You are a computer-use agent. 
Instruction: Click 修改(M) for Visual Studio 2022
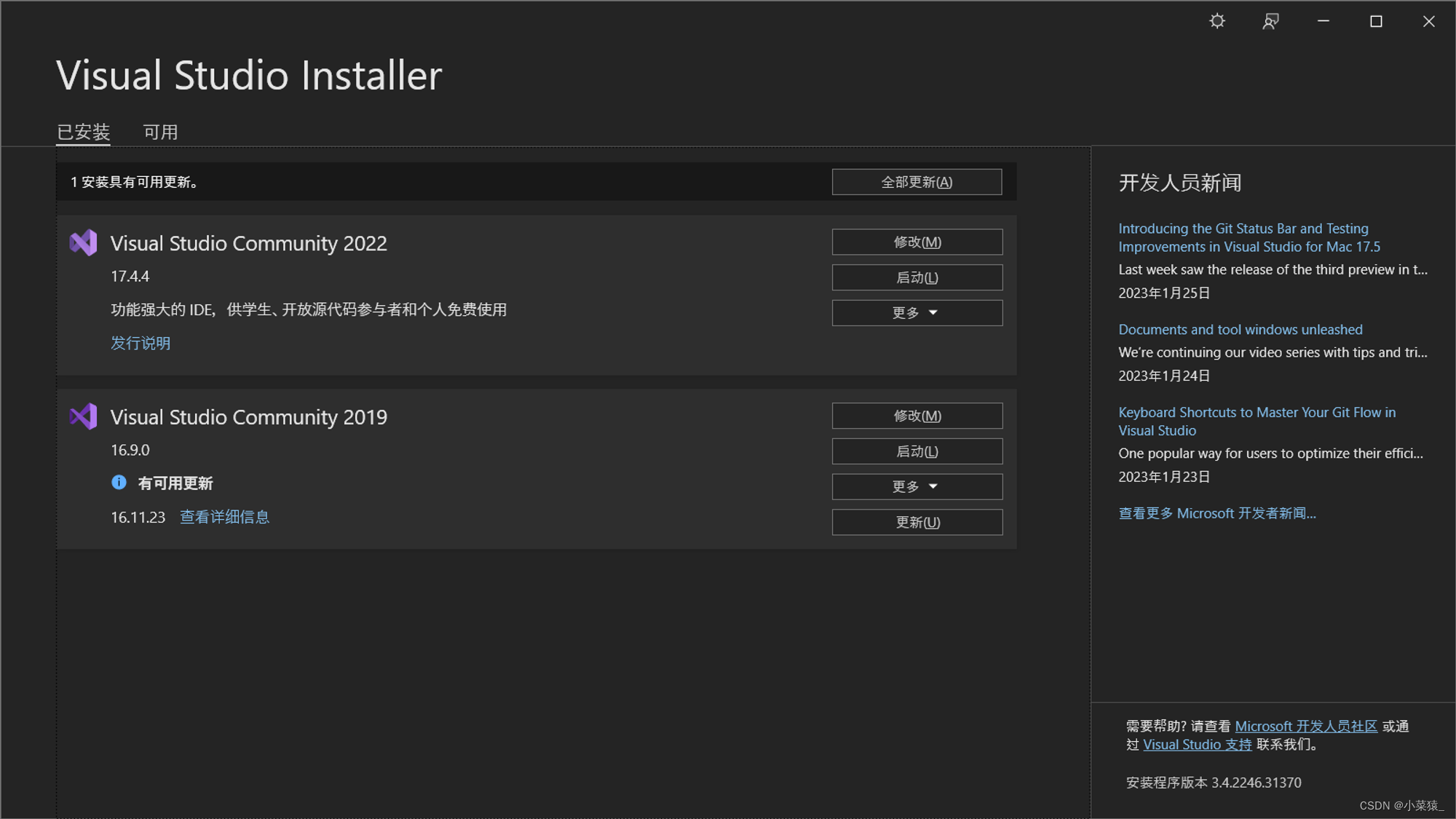point(917,242)
